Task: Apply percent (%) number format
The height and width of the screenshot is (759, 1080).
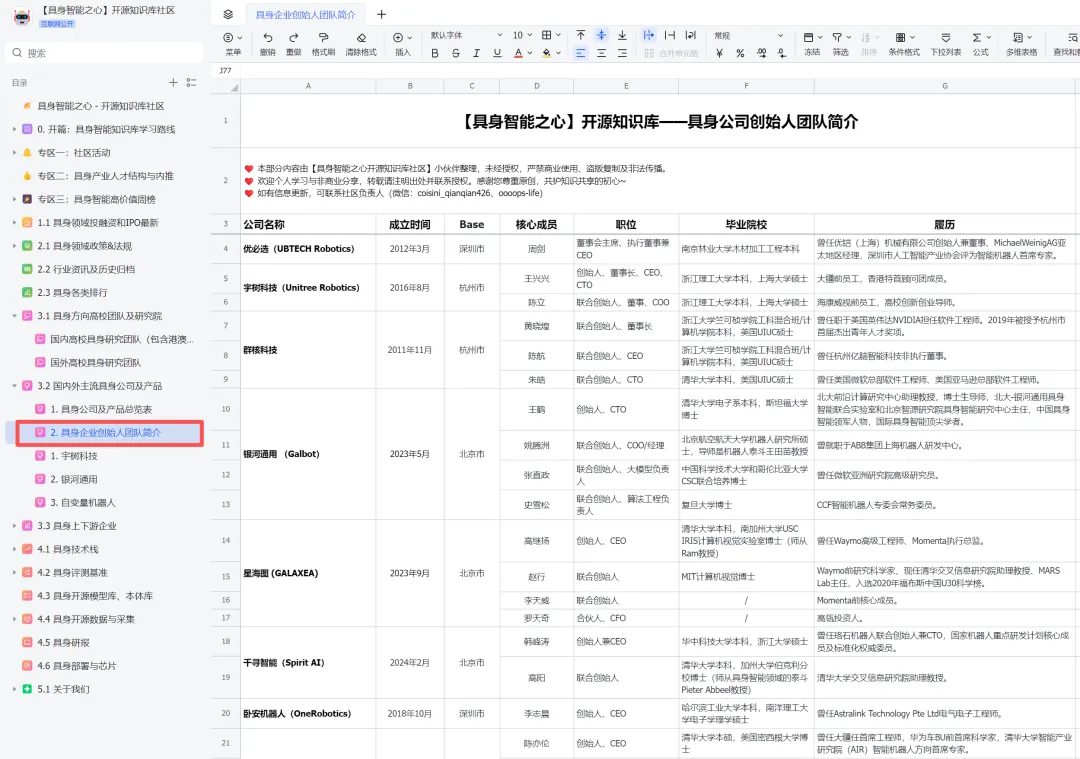Action: (x=740, y=53)
